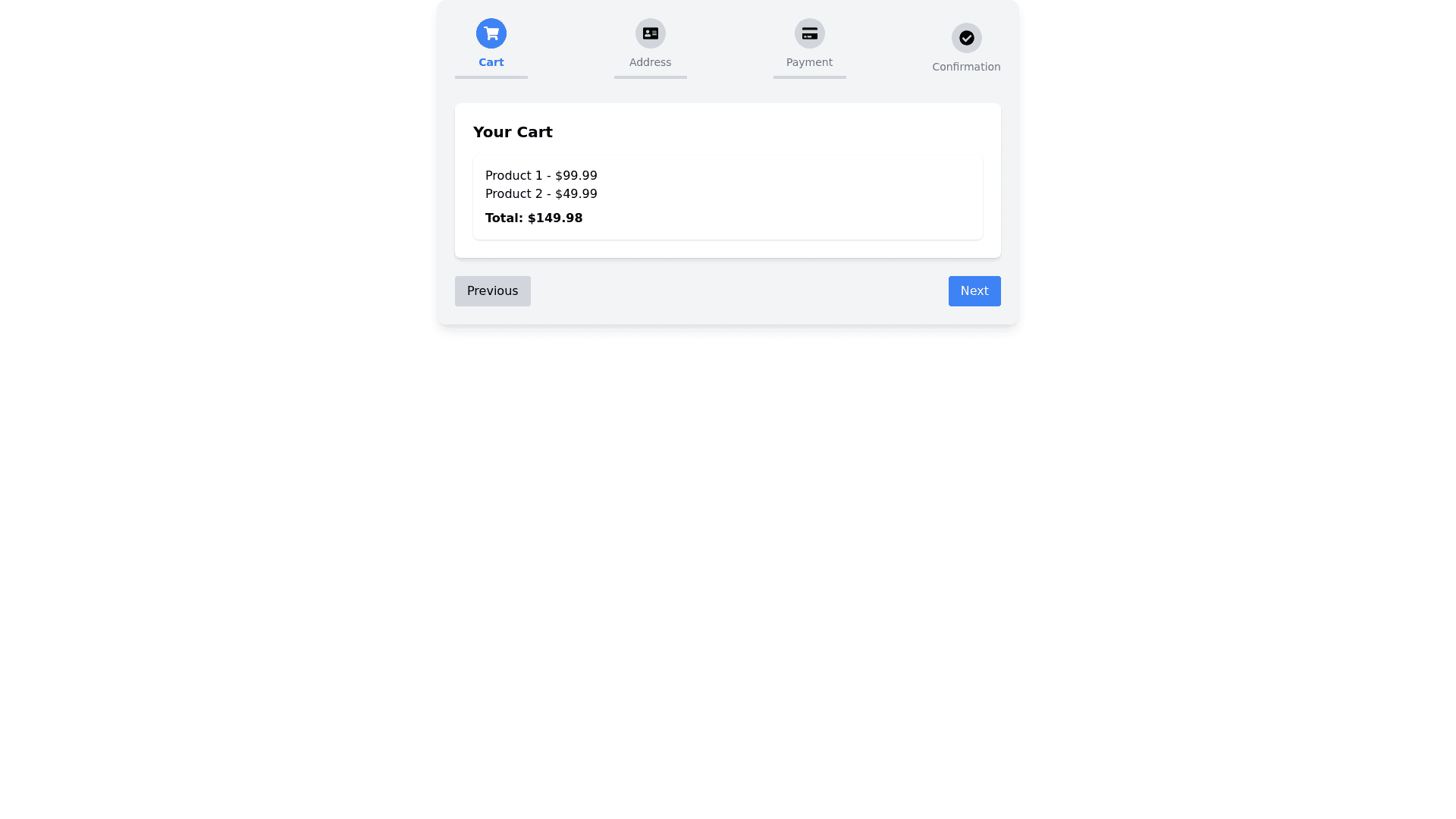Image resolution: width=1456 pixels, height=819 pixels.
Task: Click the Confirmation checkmark icon
Action: coord(966,38)
